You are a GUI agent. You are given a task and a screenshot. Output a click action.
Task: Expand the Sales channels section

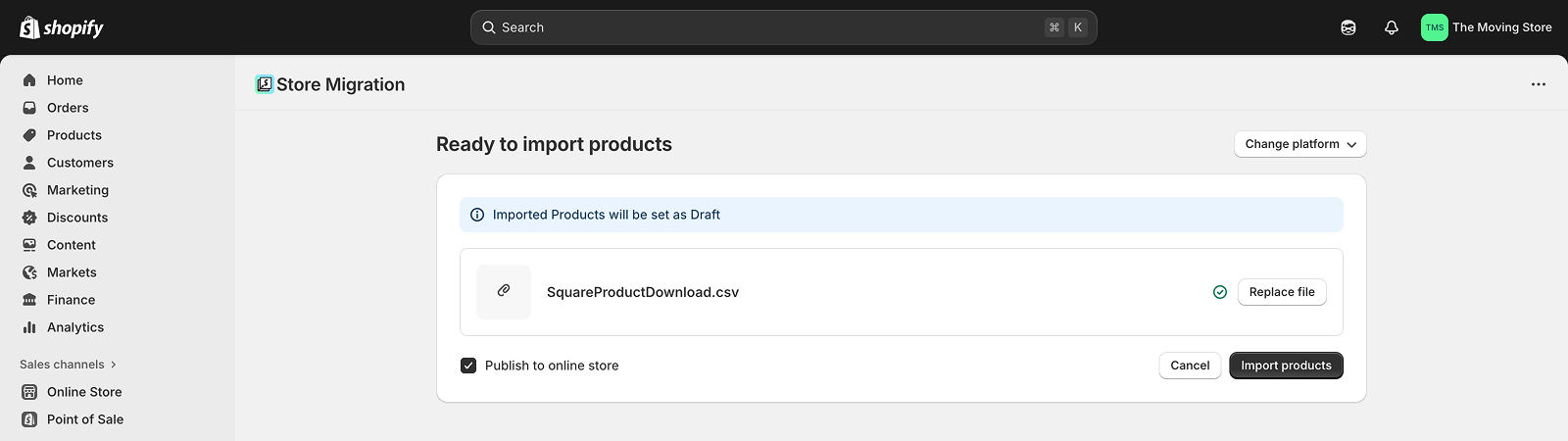69,365
